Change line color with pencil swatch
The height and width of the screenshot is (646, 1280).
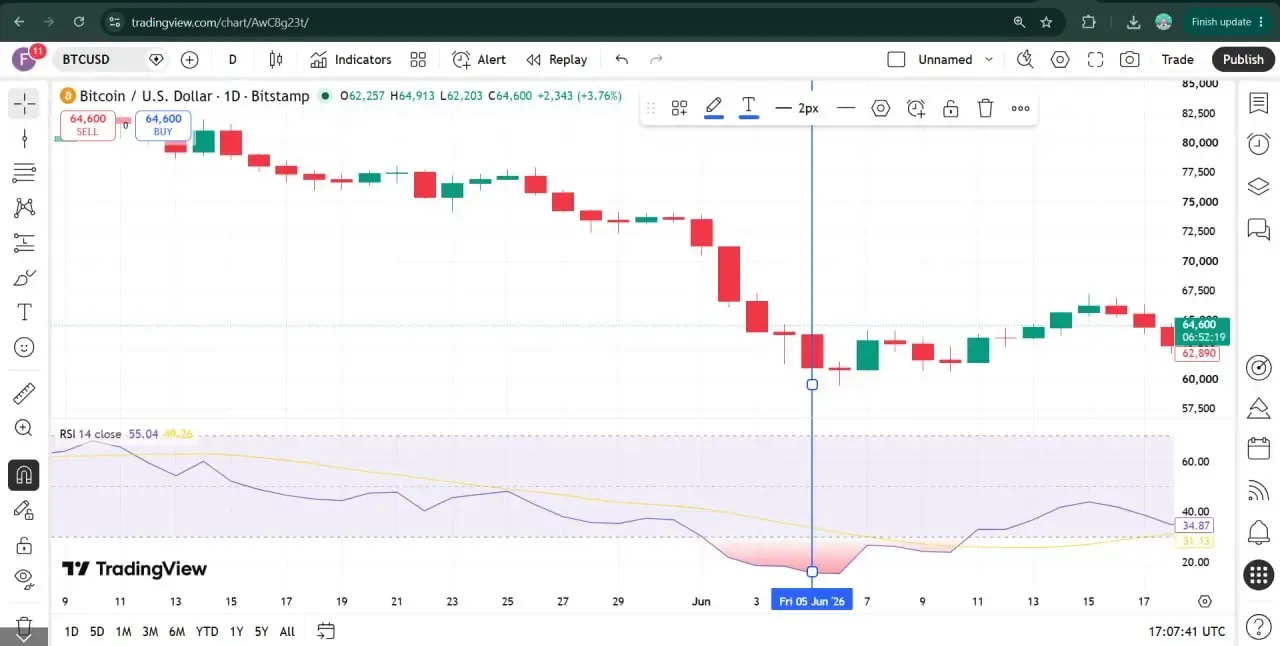point(714,108)
